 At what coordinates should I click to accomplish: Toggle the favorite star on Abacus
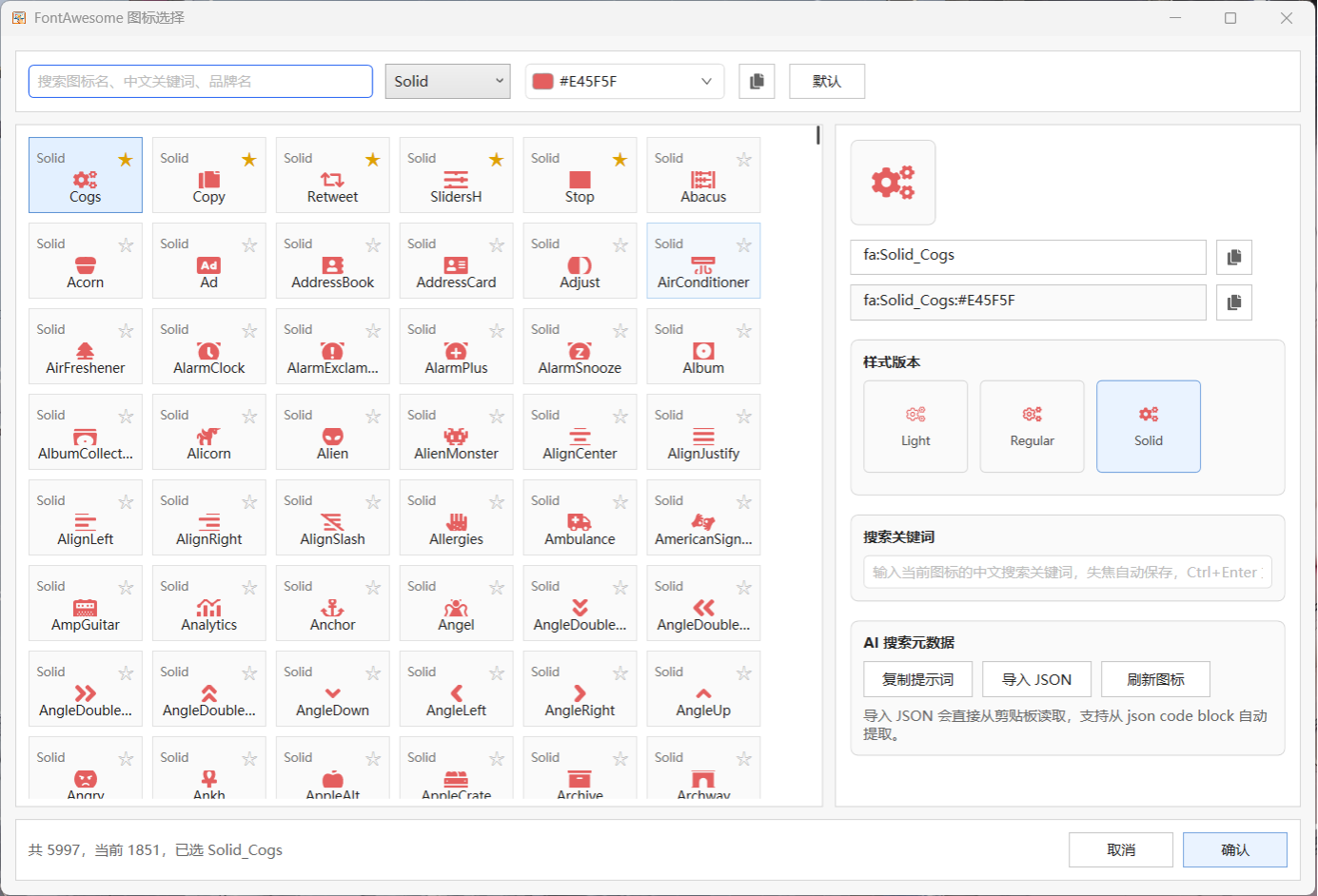pos(744,160)
